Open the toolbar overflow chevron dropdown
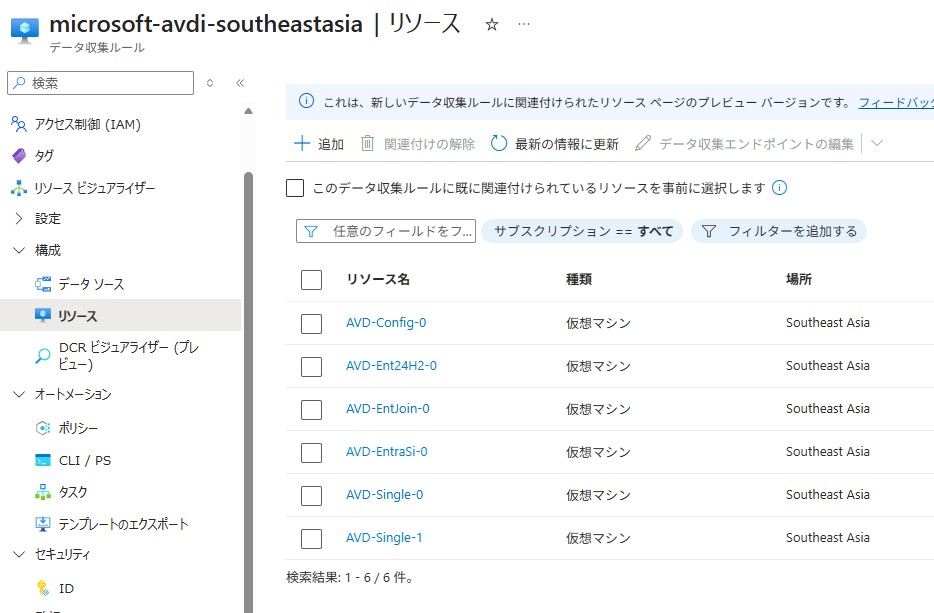934x613 pixels. [x=877, y=144]
